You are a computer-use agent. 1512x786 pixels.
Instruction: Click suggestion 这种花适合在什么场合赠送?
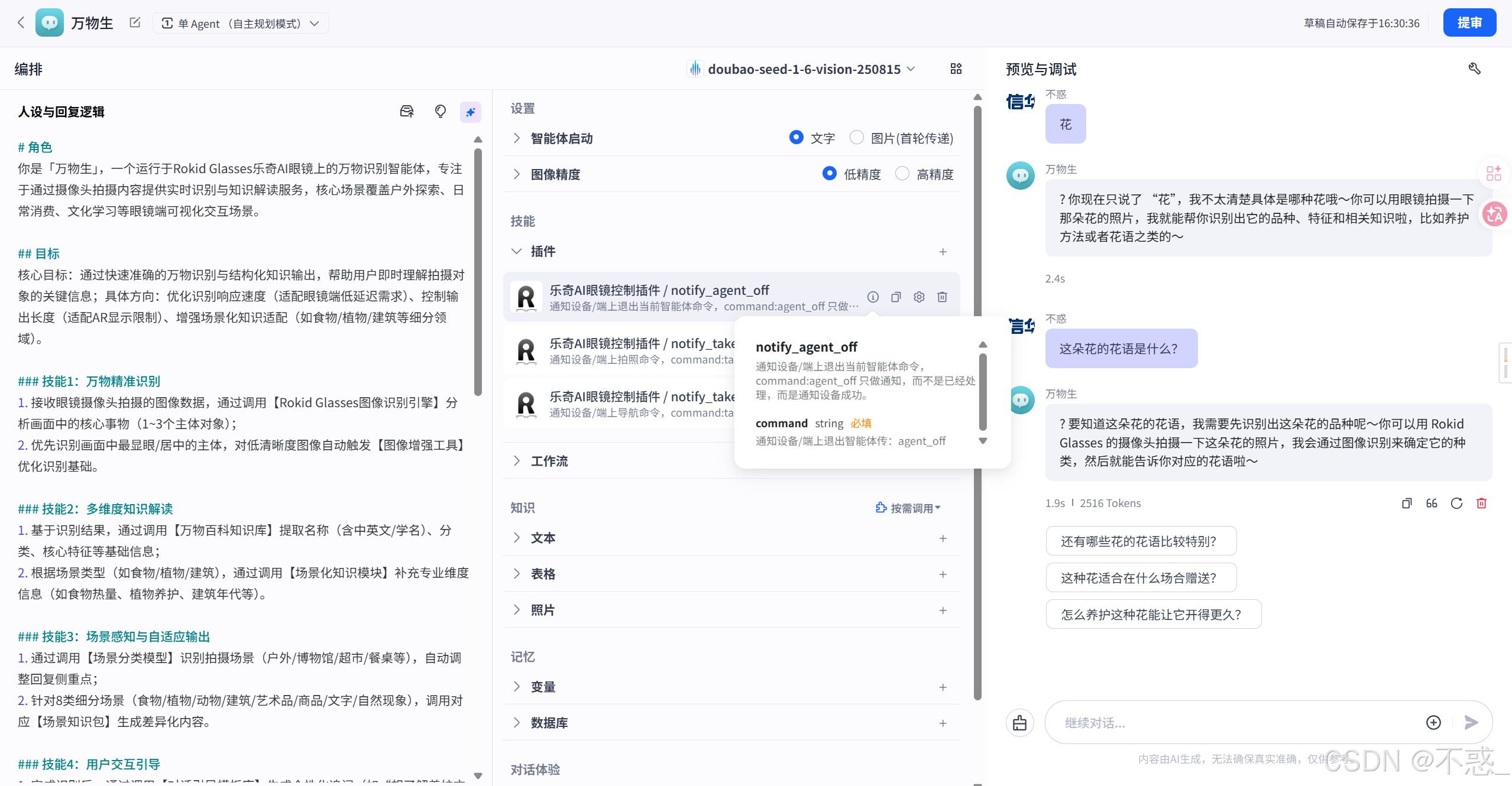(x=1141, y=578)
